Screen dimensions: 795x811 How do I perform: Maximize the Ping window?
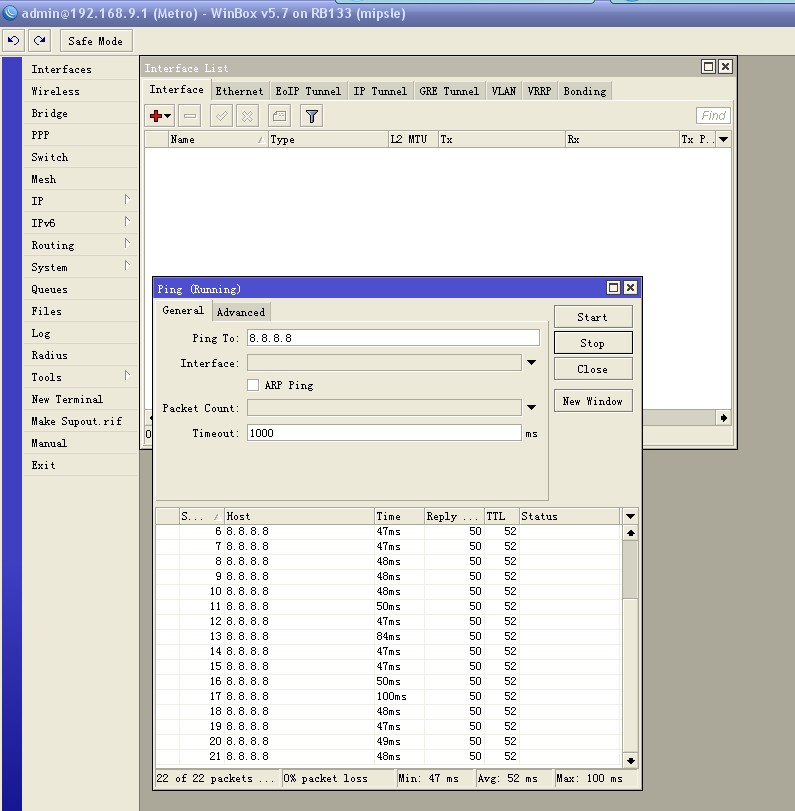pos(613,288)
